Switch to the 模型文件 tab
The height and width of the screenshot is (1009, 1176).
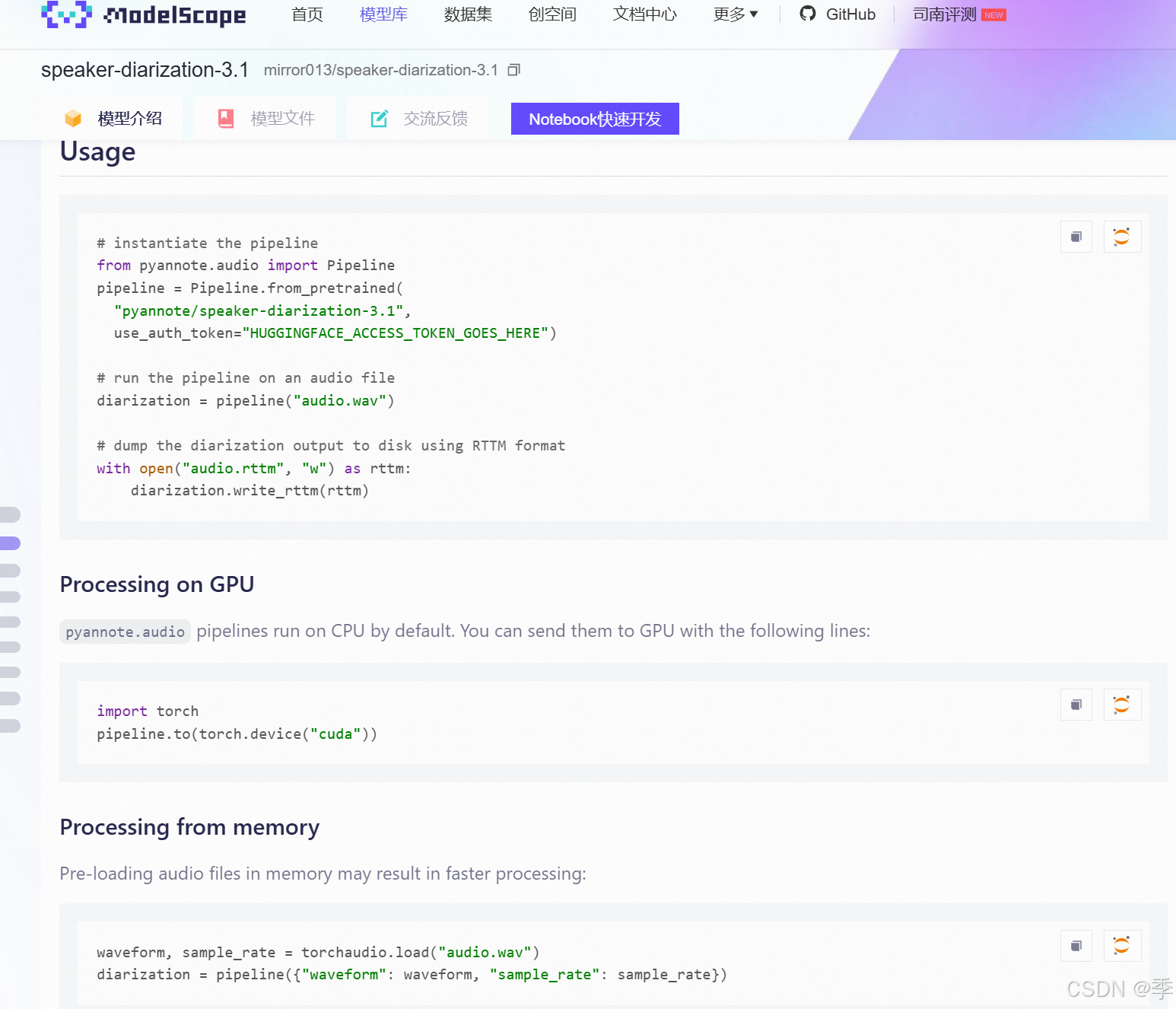coord(265,119)
